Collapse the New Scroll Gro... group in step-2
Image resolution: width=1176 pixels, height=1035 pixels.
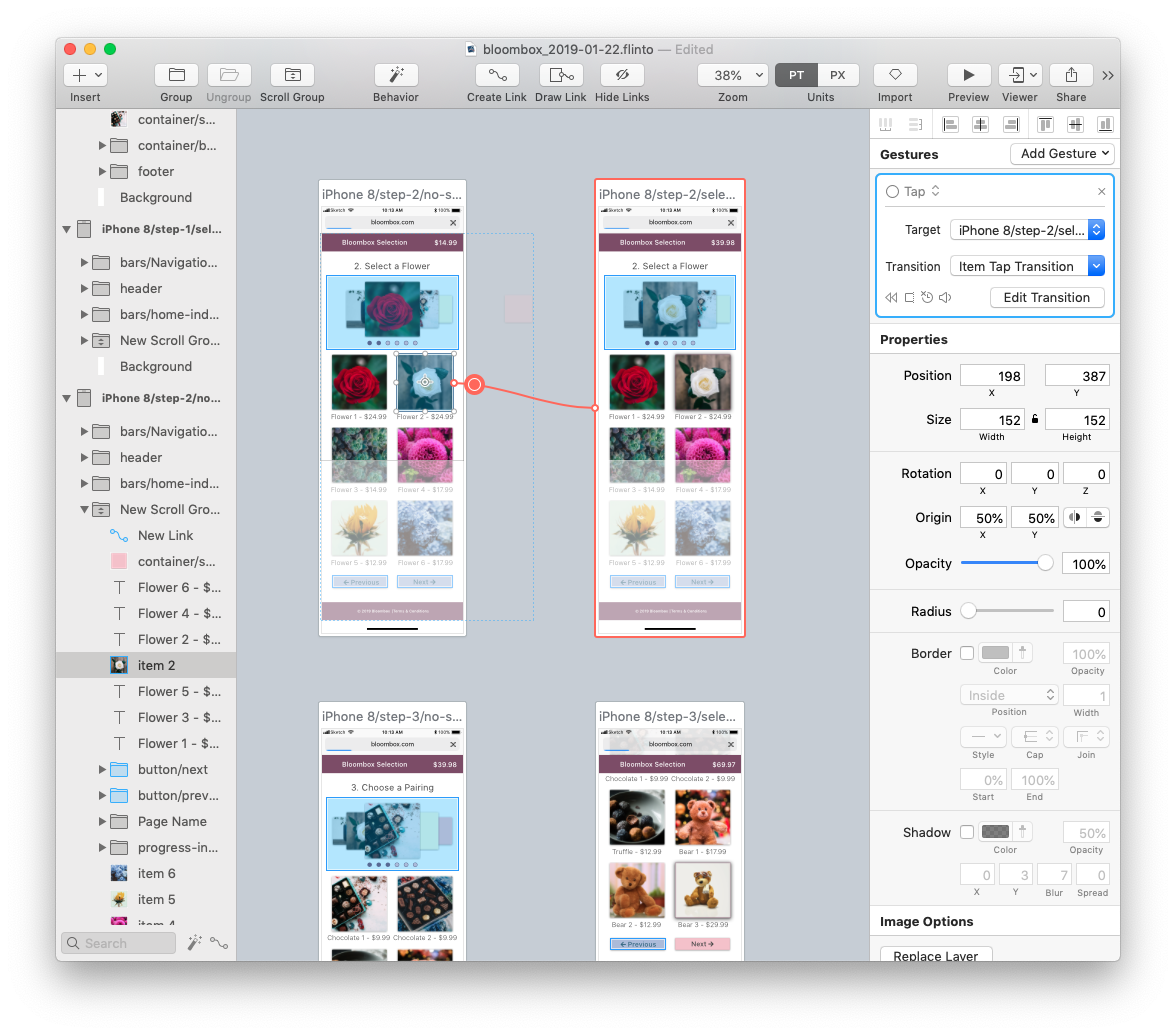click(85, 510)
